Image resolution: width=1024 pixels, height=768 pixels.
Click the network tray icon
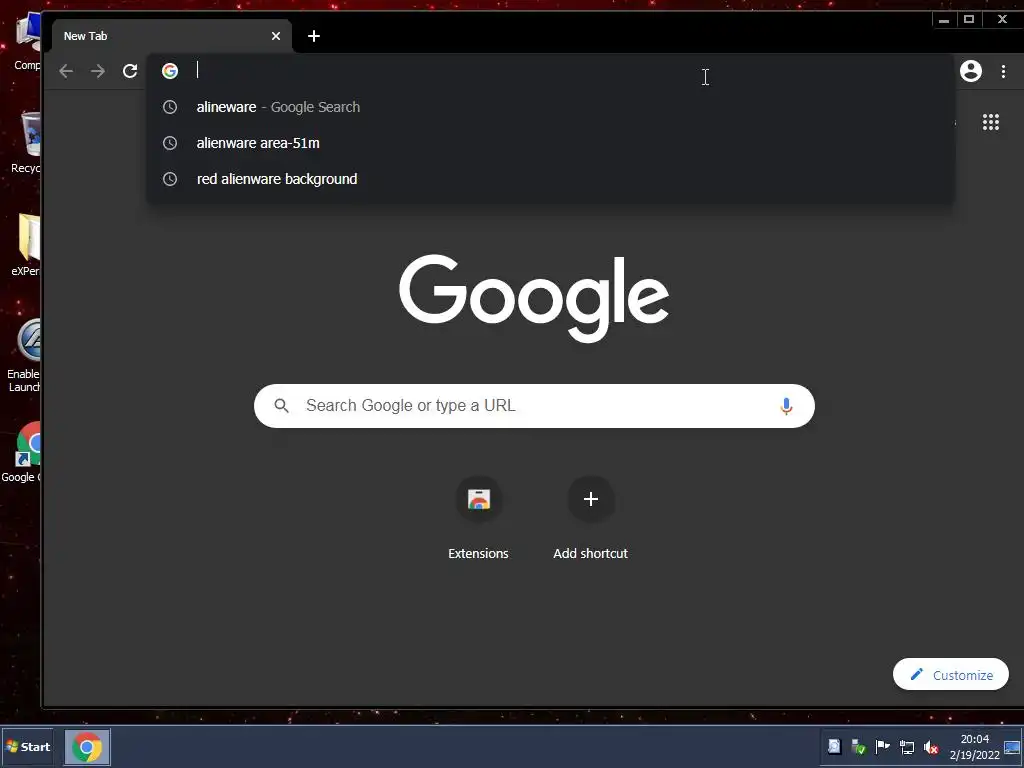[x=906, y=747]
